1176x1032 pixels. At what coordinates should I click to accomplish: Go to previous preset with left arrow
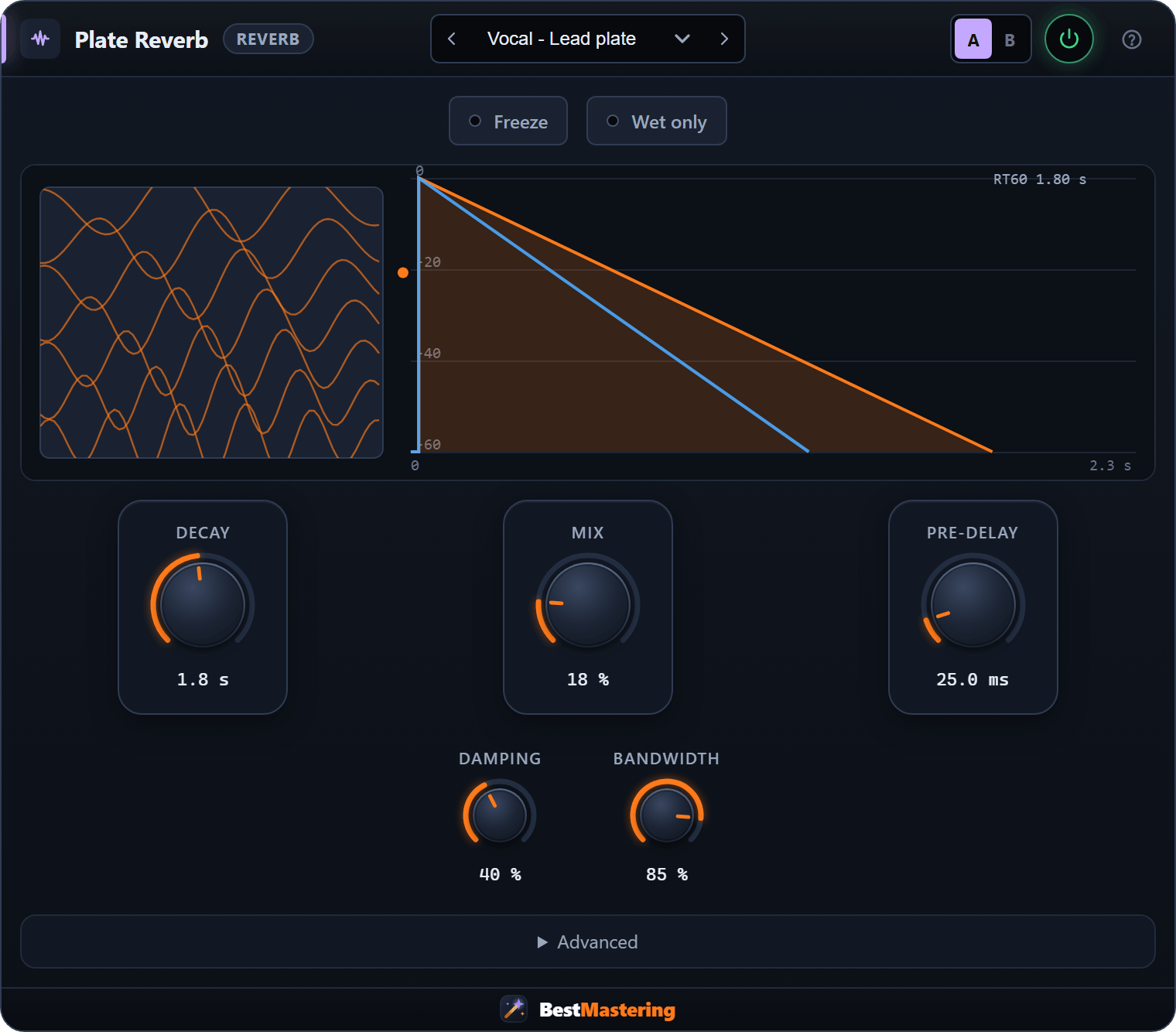[452, 39]
